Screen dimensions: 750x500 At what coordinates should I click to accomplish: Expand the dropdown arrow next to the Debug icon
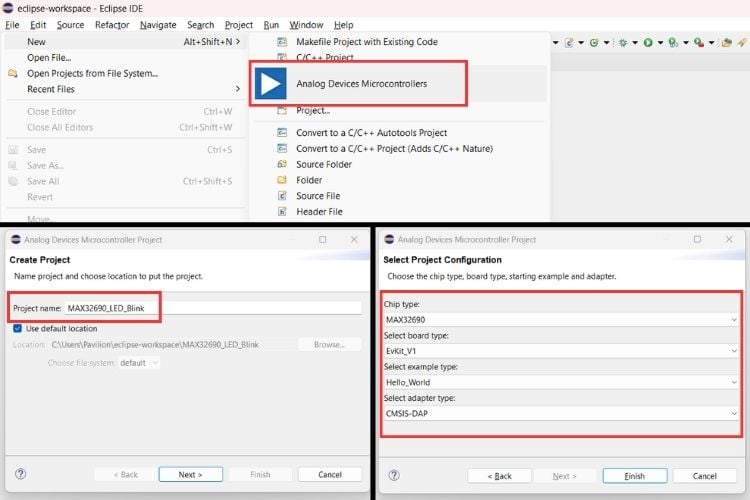pos(635,43)
